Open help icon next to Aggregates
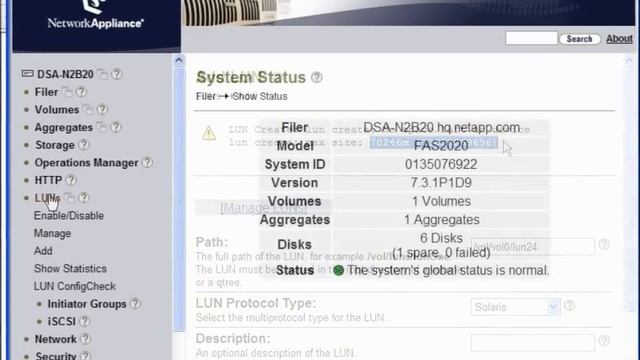640x360 pixels. click(116, 127)
